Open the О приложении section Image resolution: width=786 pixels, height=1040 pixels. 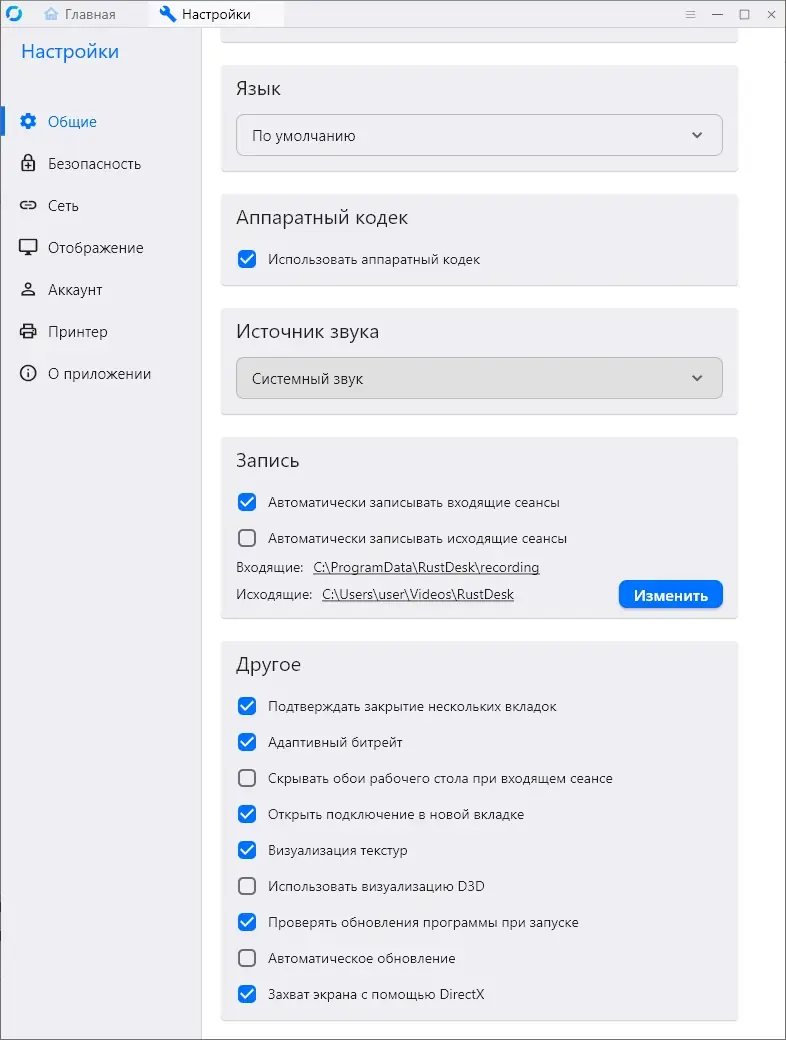[100, 373]
